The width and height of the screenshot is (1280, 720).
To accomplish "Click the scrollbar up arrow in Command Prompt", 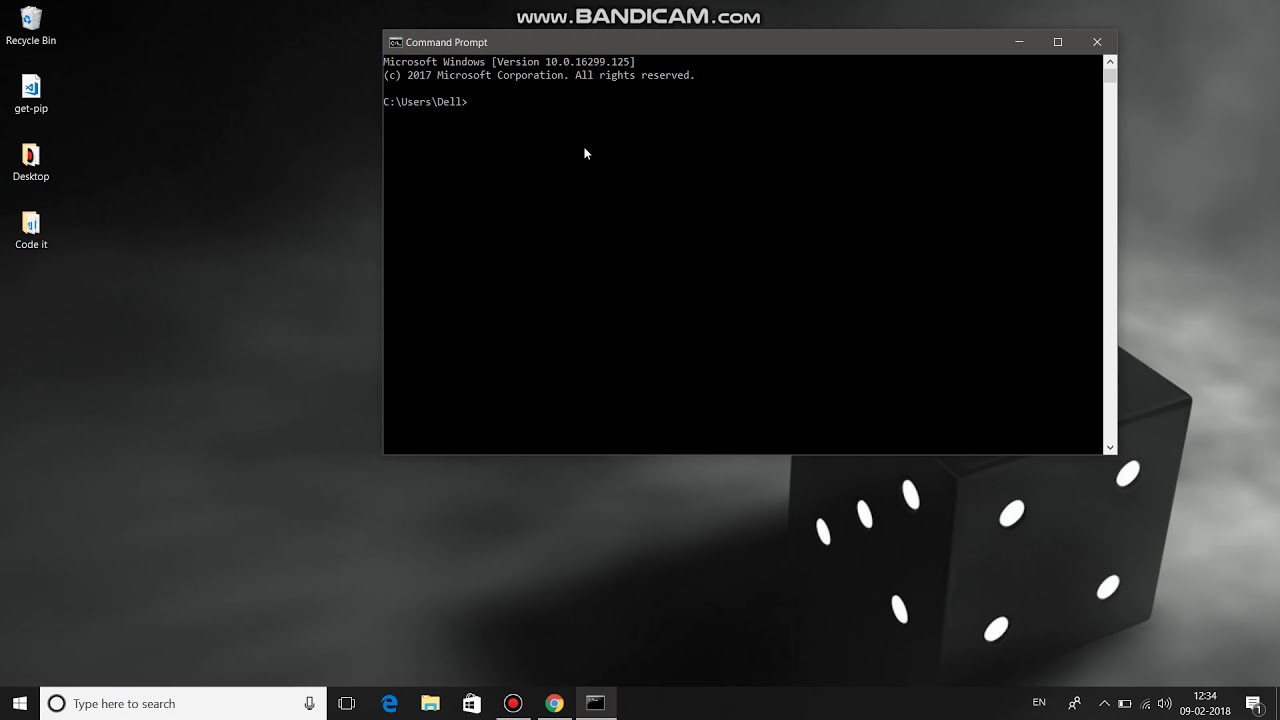I will [x=1110, y=62].
